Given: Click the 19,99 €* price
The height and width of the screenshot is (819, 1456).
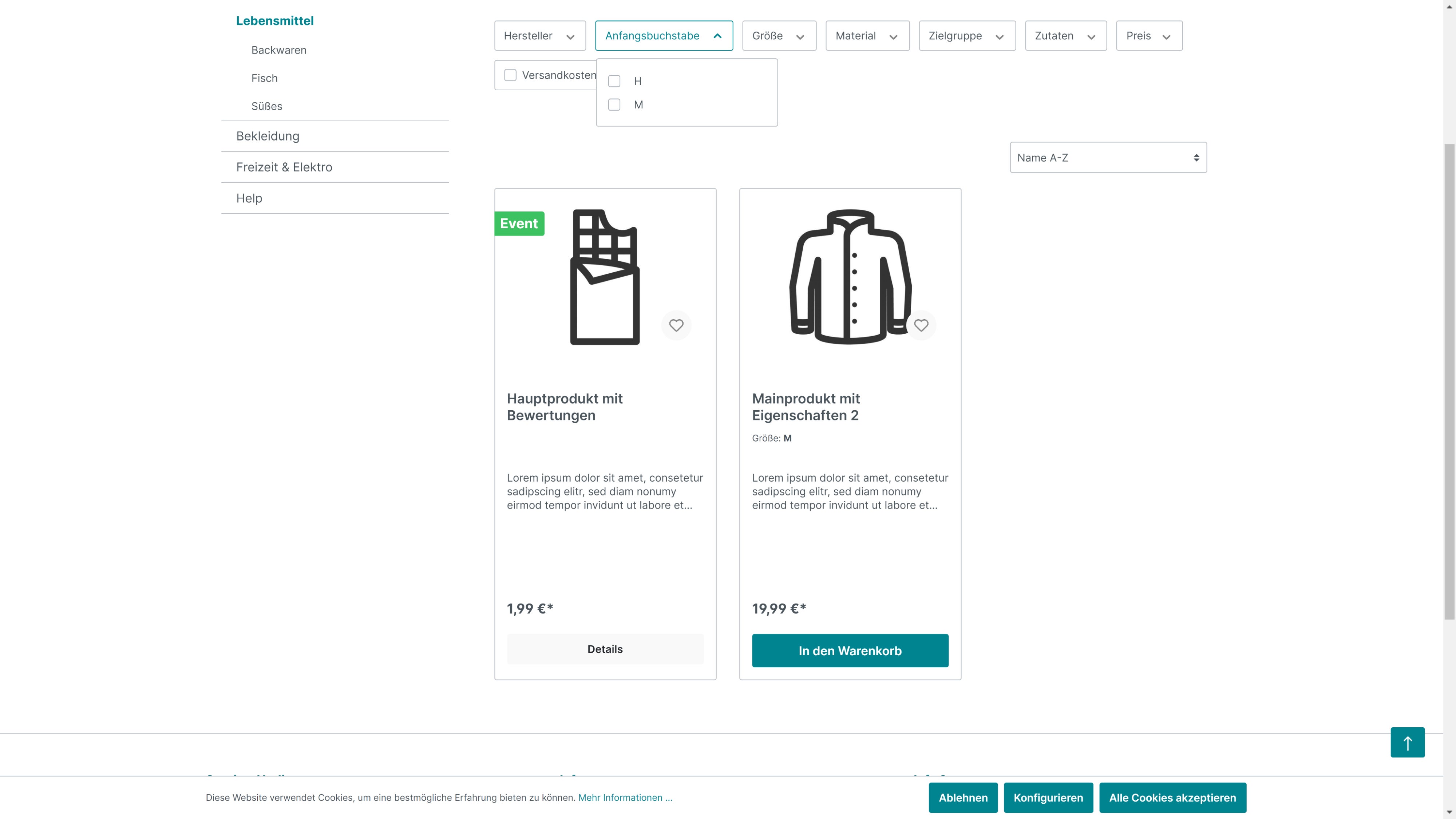Looking at the screenshot, I should tap(779, 609).
